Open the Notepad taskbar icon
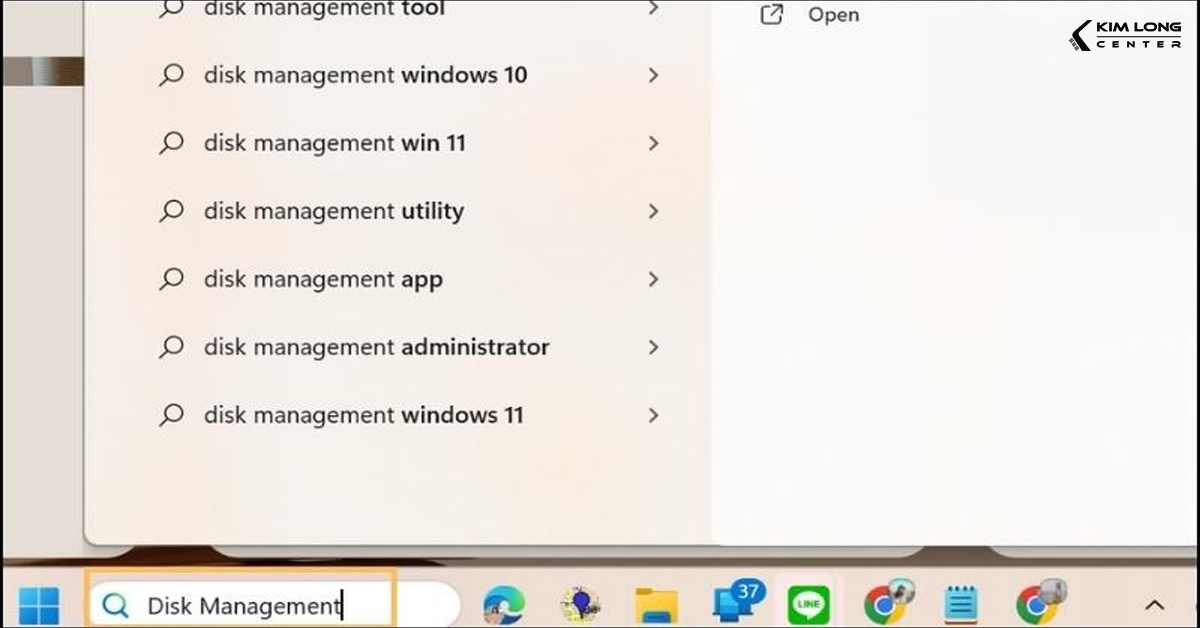Image resolution: width=1200 pixels, height=628 pixels. pyautogui.click(x=961, y=605)
